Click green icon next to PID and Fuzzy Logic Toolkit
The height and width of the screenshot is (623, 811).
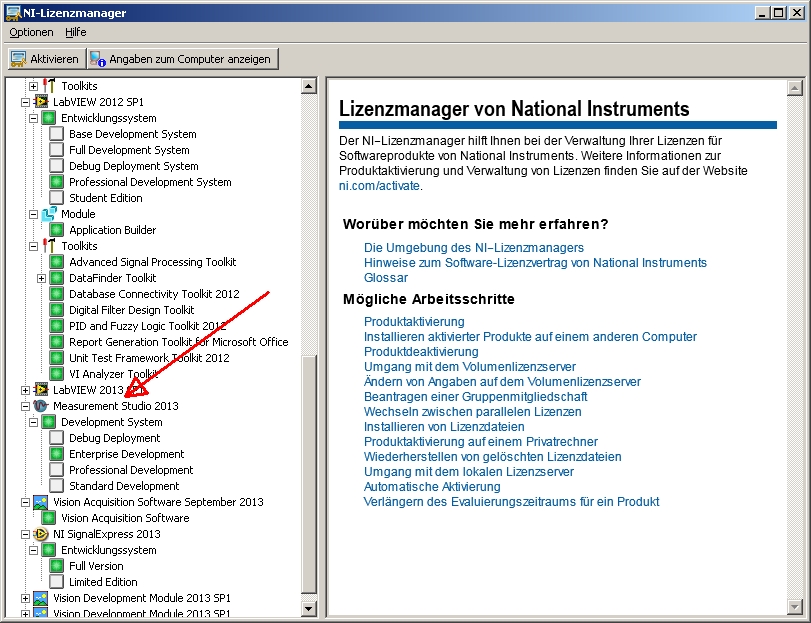click(x=56, y=326)
